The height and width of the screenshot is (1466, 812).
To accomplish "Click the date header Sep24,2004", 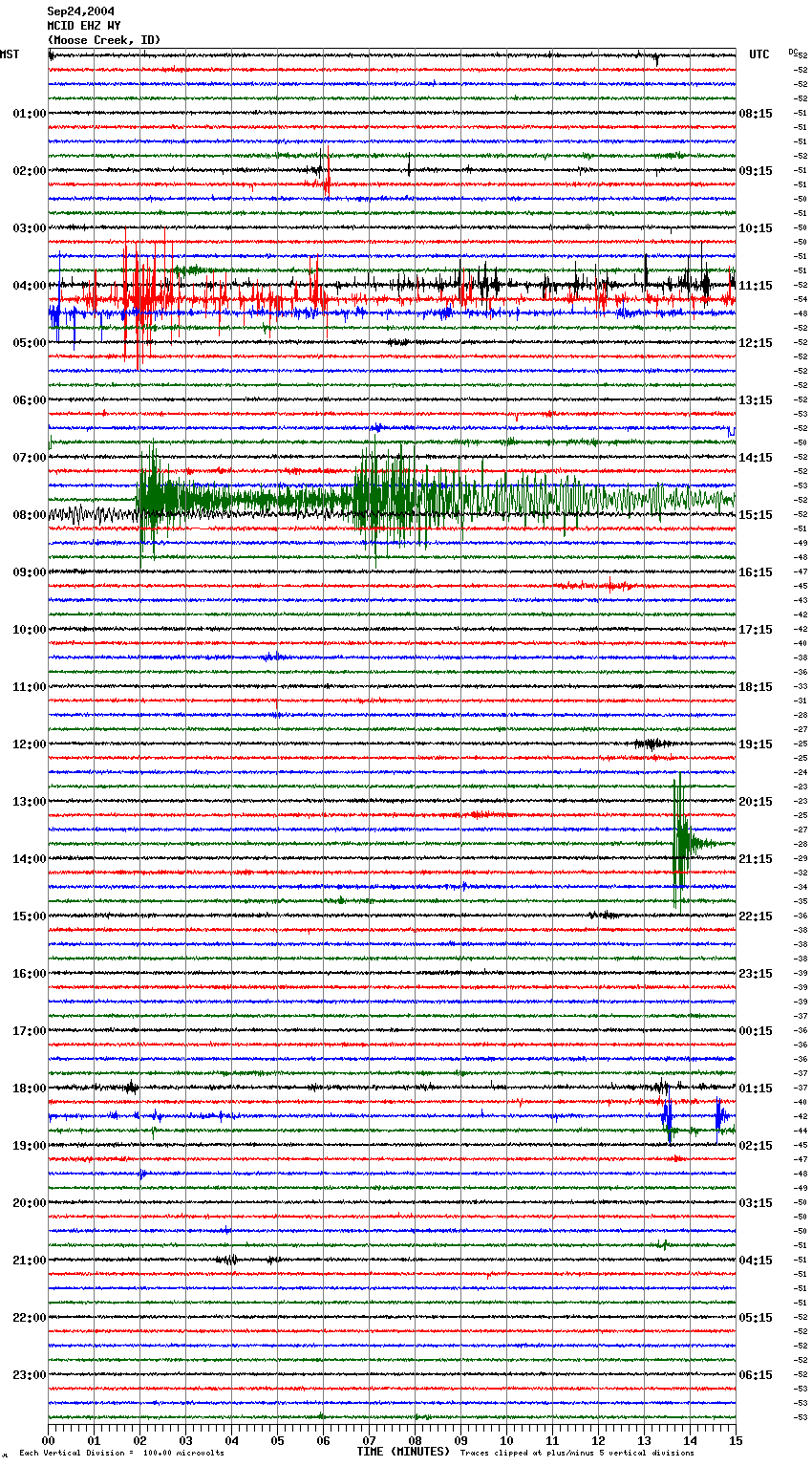I will (81, 11).
